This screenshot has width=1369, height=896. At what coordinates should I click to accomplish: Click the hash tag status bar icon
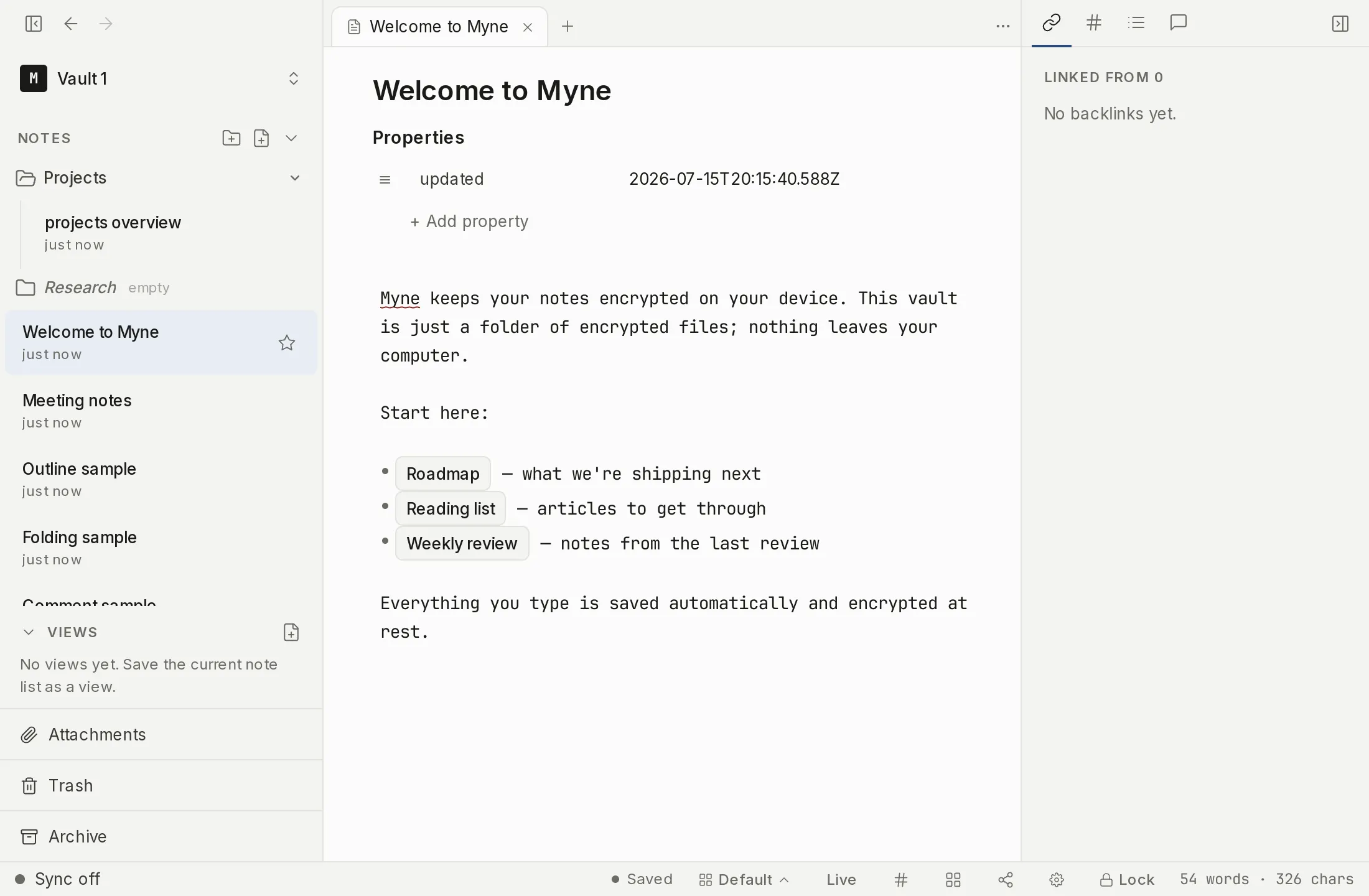(901, 879)
